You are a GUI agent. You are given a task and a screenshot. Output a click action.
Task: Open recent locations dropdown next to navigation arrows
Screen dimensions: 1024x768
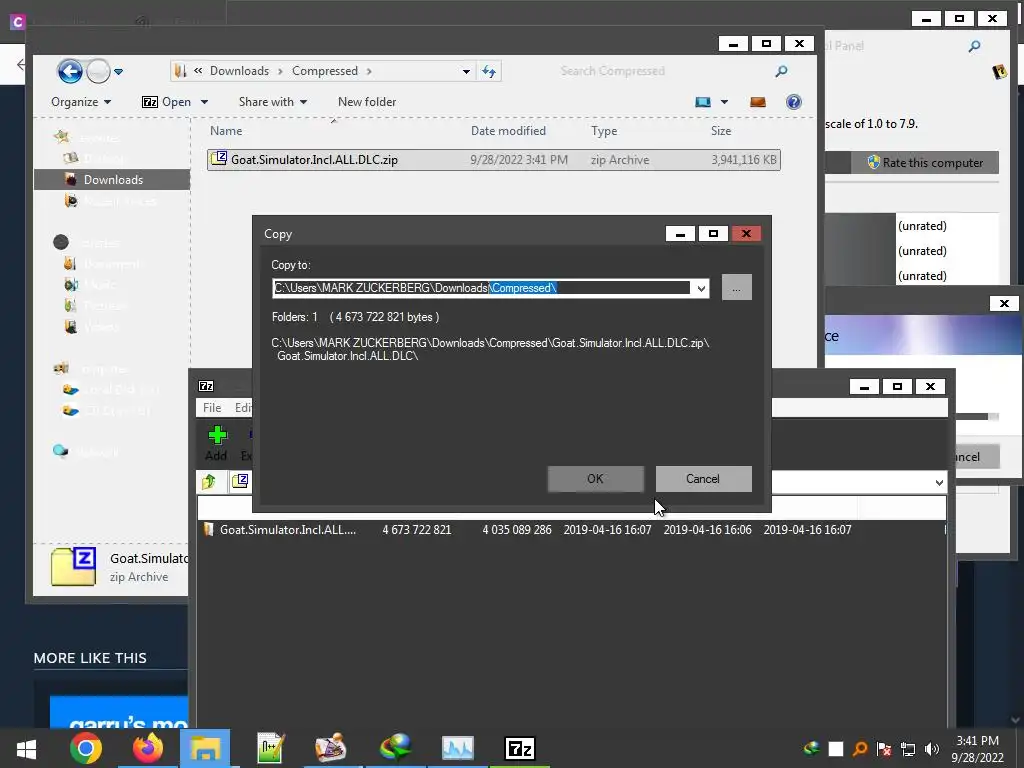click(119, 72)
